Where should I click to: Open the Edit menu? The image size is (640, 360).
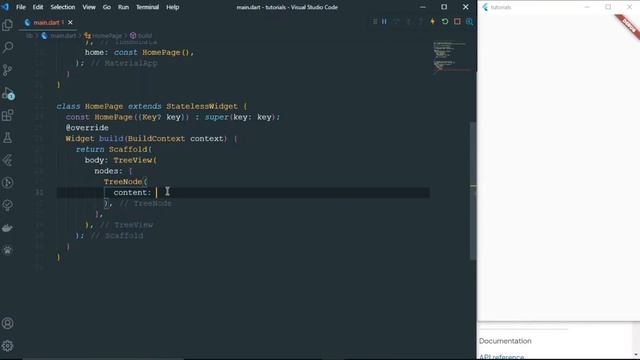coord(38,7)
